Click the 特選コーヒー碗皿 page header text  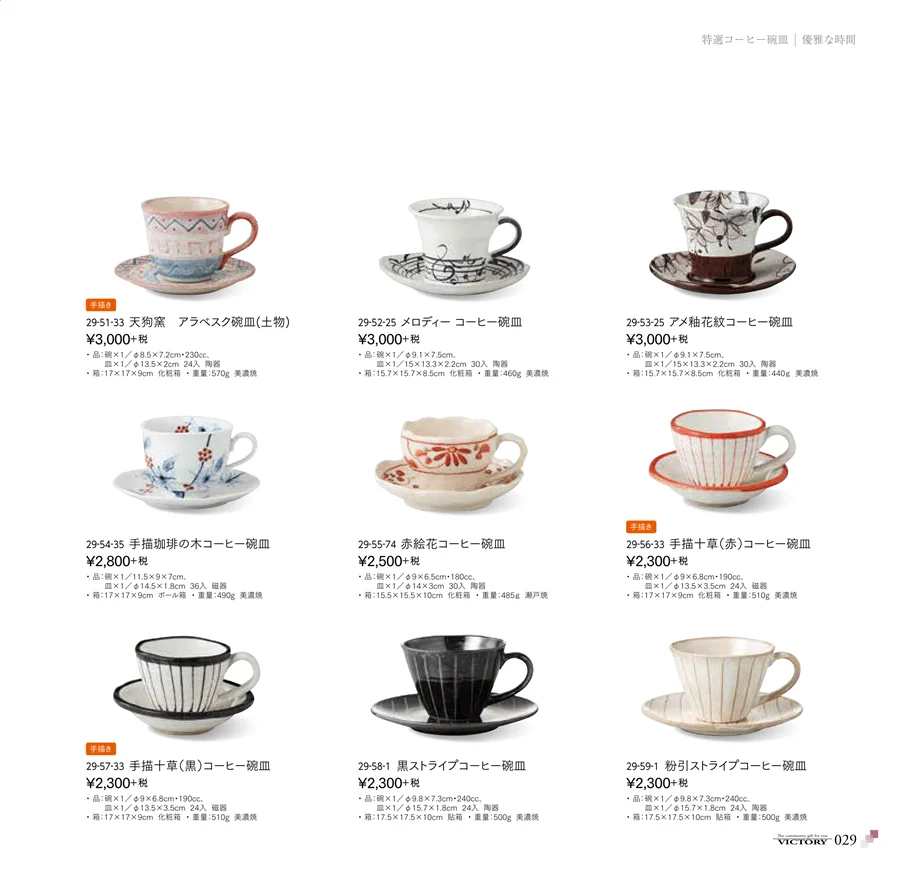tap(744, 40)
